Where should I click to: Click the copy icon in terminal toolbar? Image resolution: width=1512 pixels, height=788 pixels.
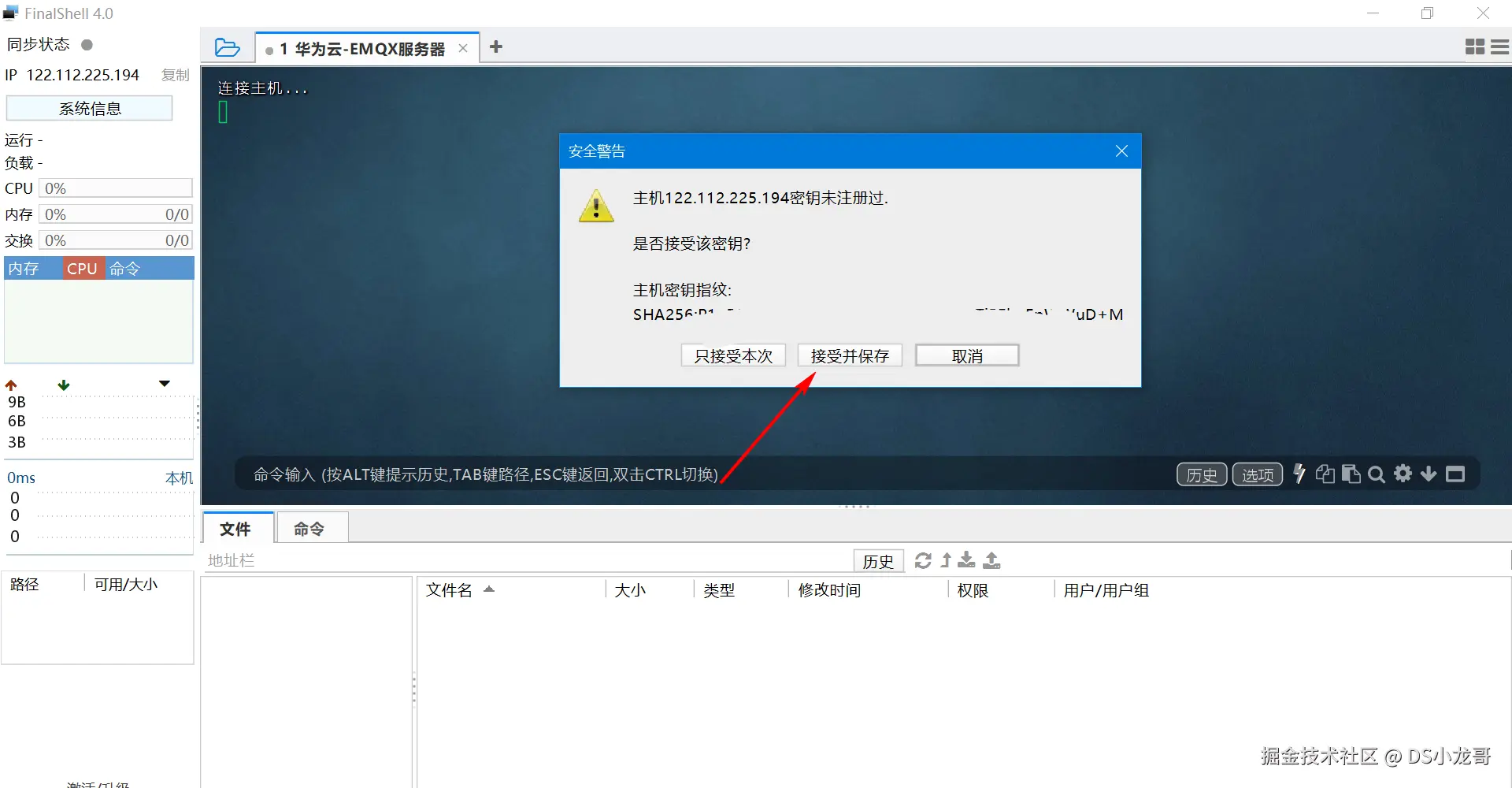(x=1325, y=474)
